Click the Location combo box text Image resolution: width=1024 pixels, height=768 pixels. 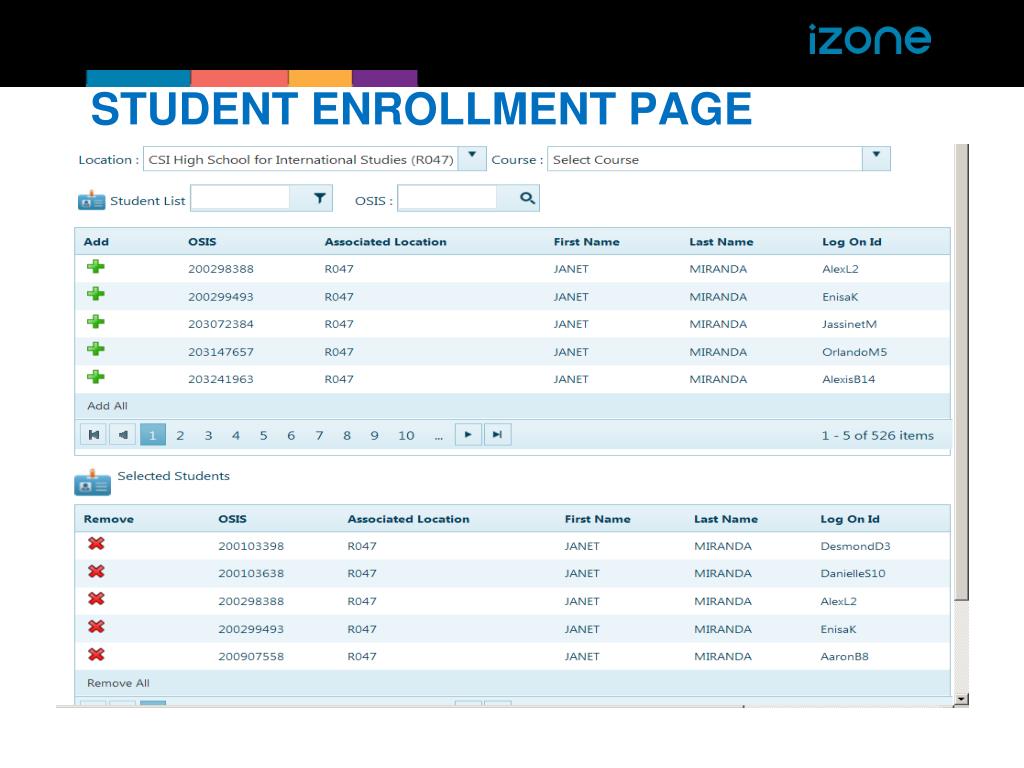point(300,159)
